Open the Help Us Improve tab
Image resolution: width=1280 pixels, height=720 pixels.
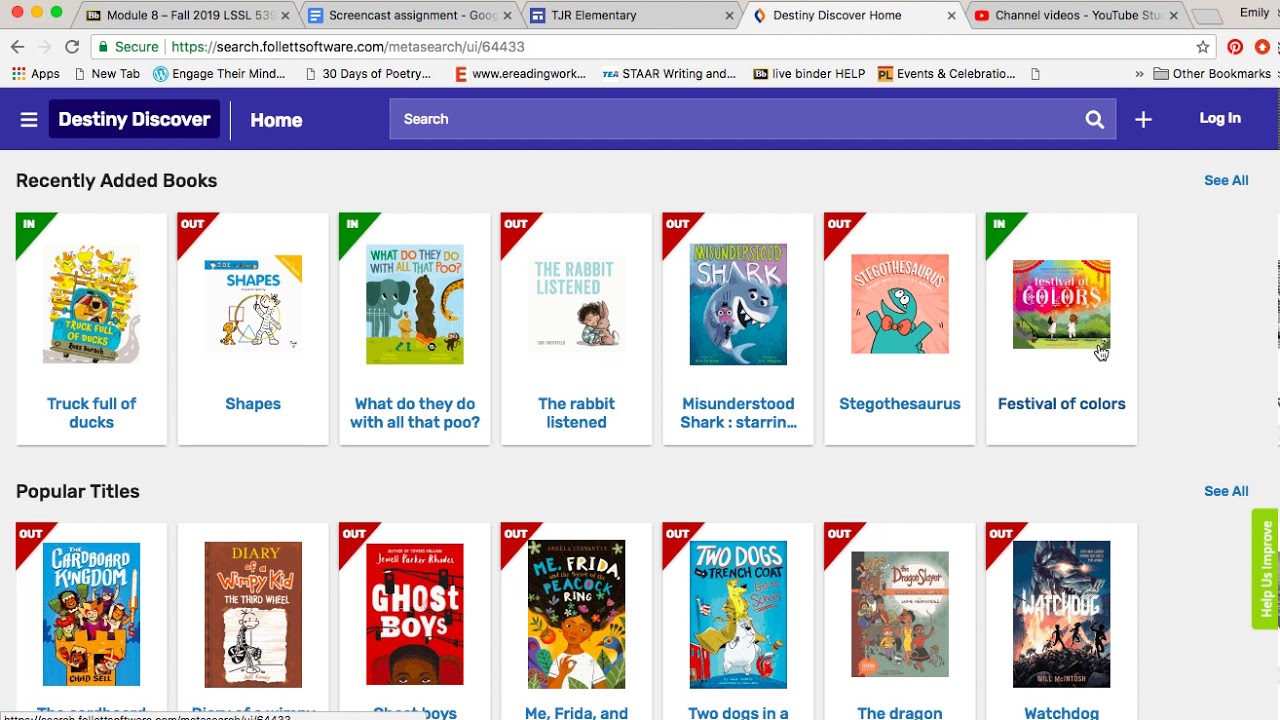pyautogui.click(x=1266, y=569)
